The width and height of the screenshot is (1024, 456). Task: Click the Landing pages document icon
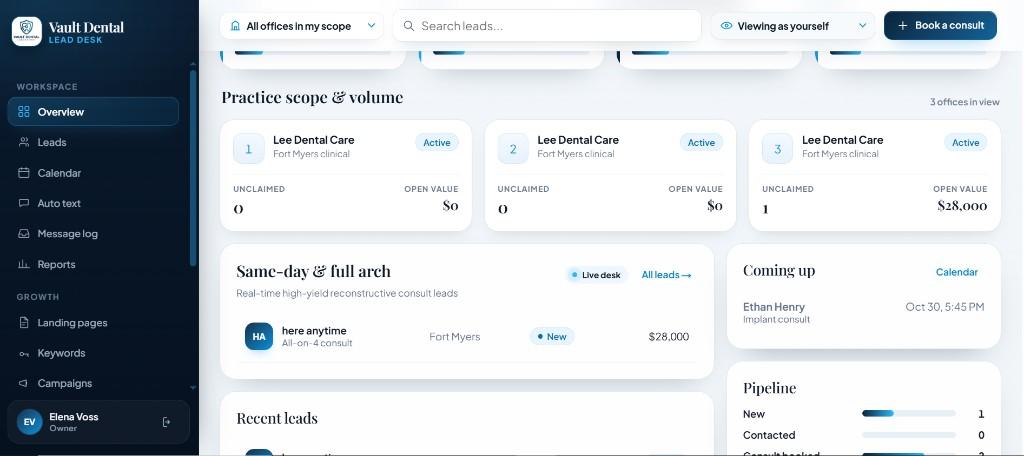click(24, 322)
